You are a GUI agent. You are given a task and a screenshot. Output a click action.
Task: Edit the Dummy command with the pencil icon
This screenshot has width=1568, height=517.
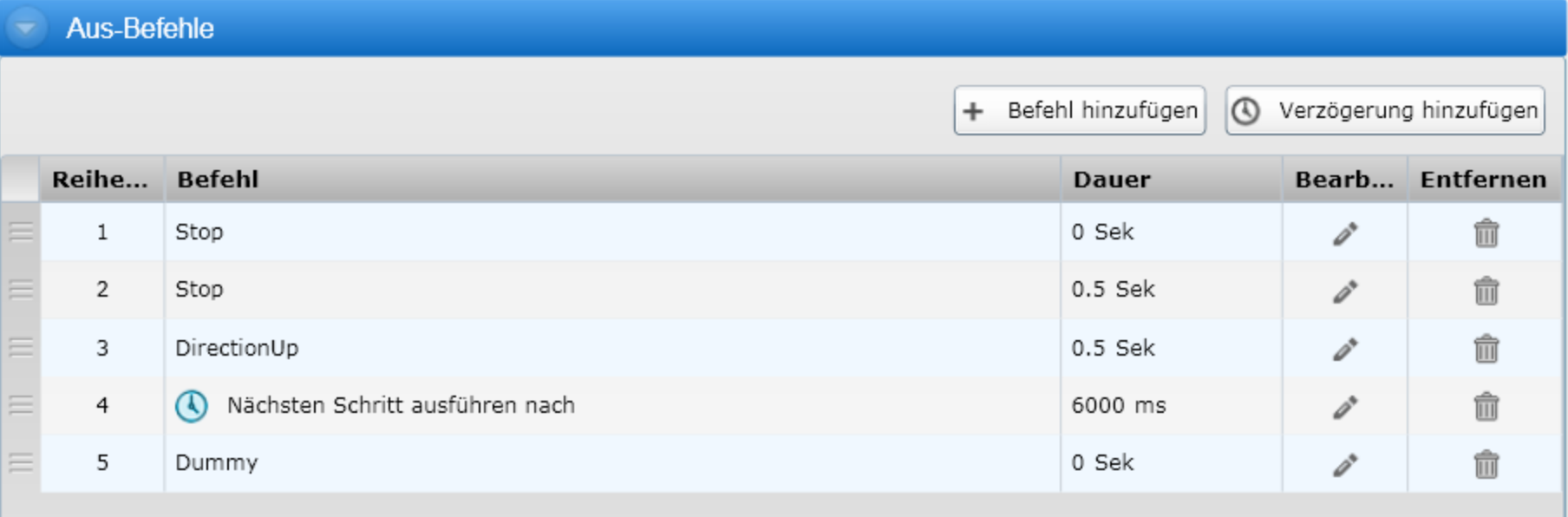click(1344, 465)
